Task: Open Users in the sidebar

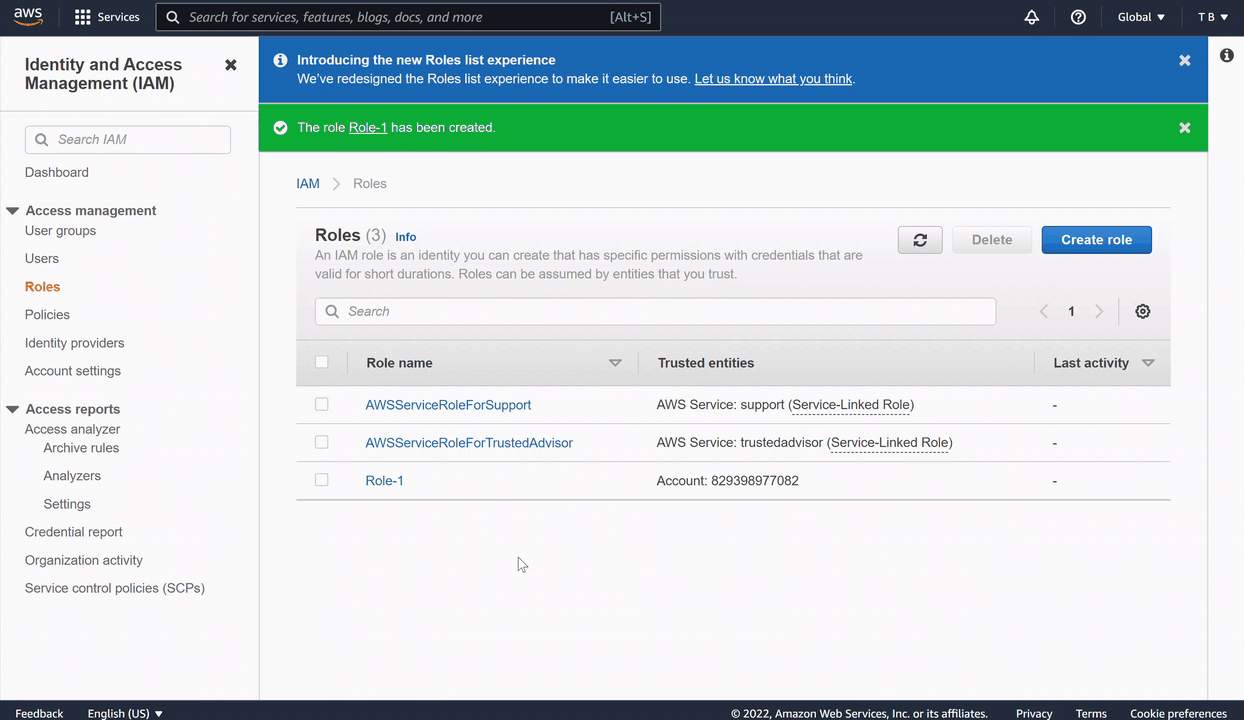Action: 42,259
